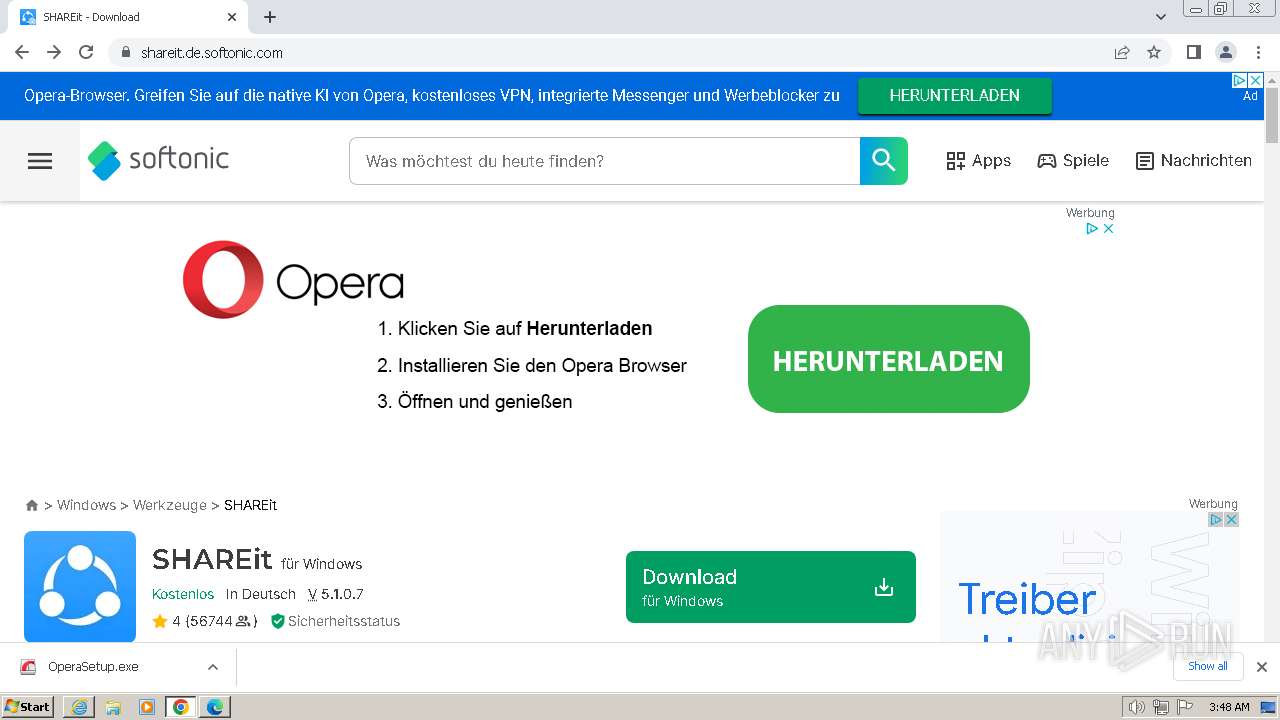Click the Kostenlos label
The width and height of the screenshot is (1280, 720).
pyautogui.click(x=183, y=594)
